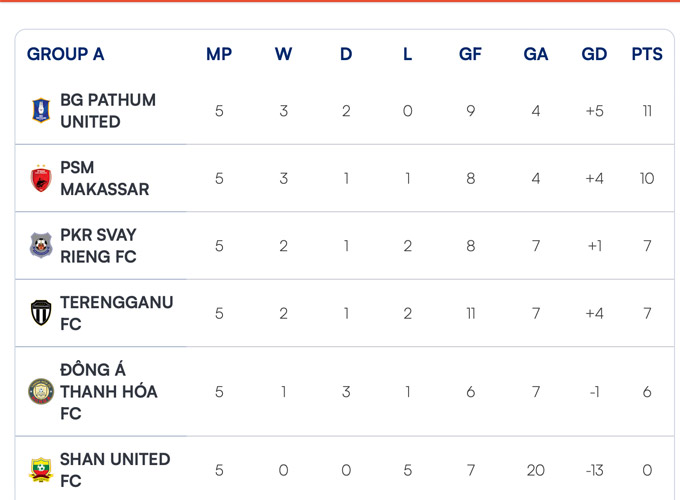Click the Shan United FC crest
This screenshot has height=500, width=680.
click(41, 470)
